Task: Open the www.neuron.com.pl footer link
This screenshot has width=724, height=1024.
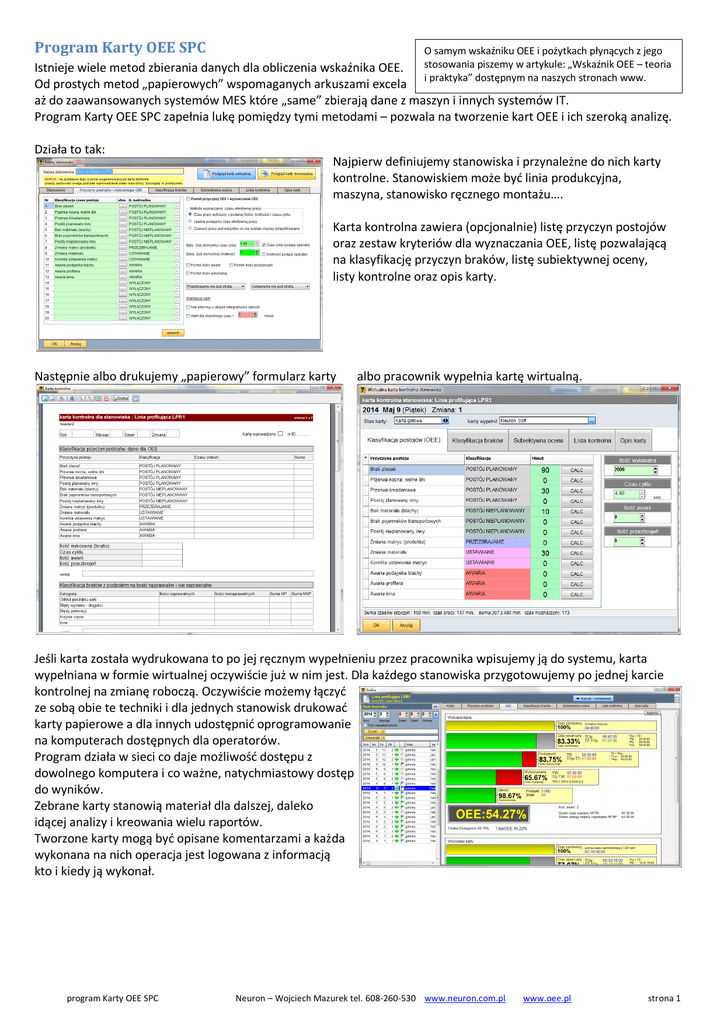Action: 464,998
